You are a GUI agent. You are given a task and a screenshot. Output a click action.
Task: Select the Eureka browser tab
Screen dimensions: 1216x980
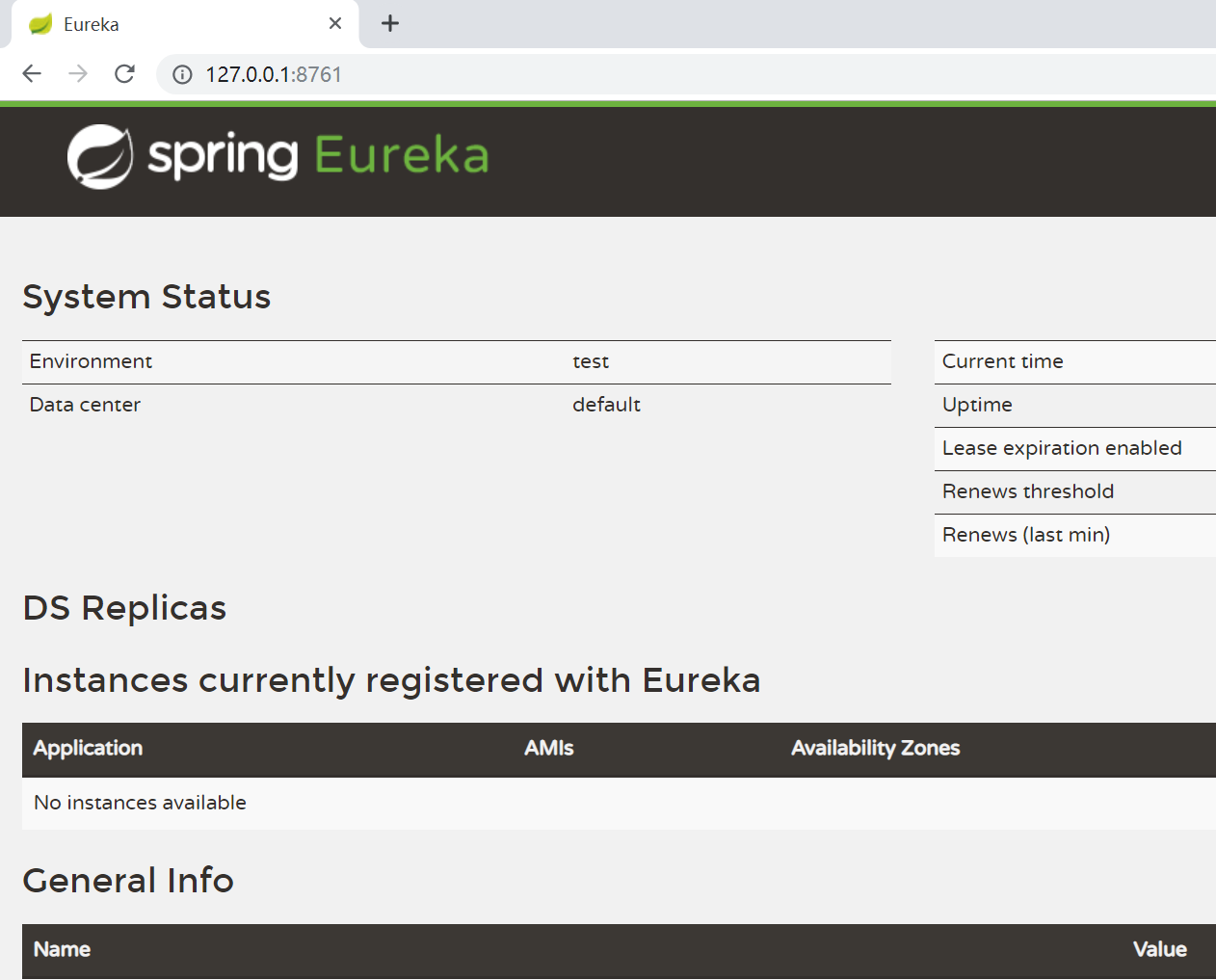click(185, 24)
